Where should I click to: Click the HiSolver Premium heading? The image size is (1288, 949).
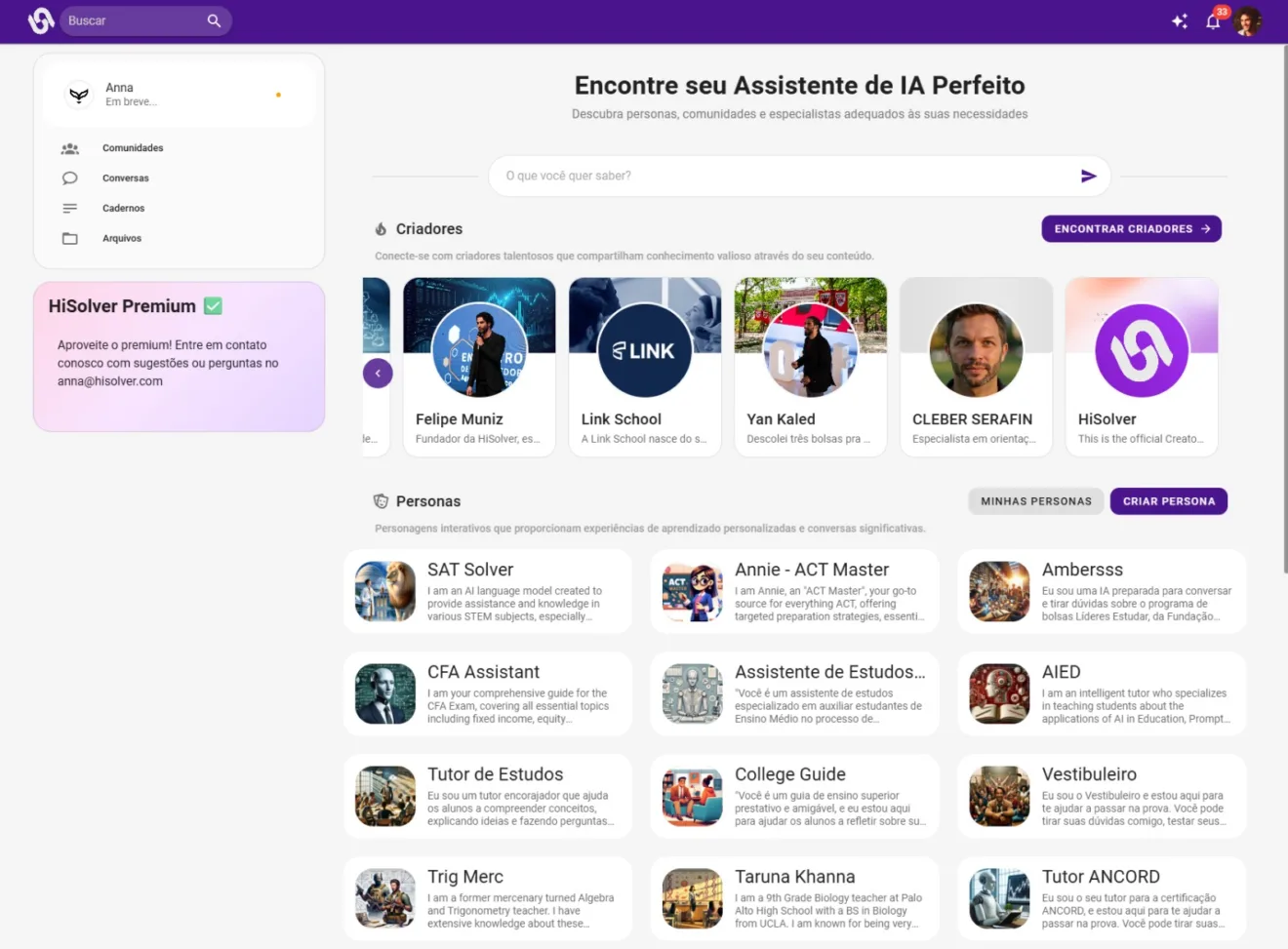click(x=122, y=306)
